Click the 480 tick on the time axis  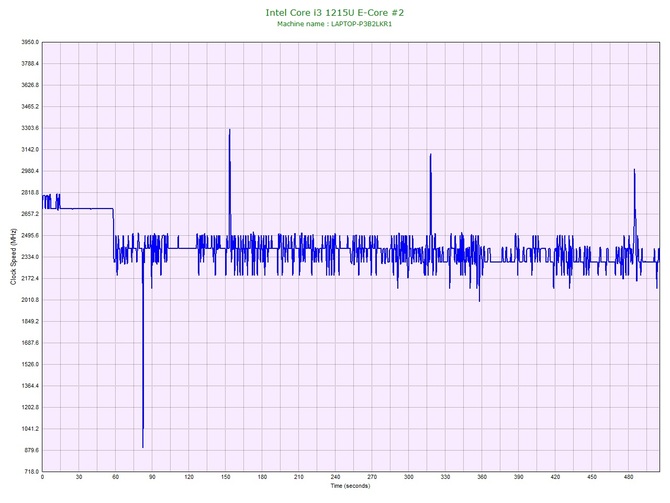[x=629, y=478]
